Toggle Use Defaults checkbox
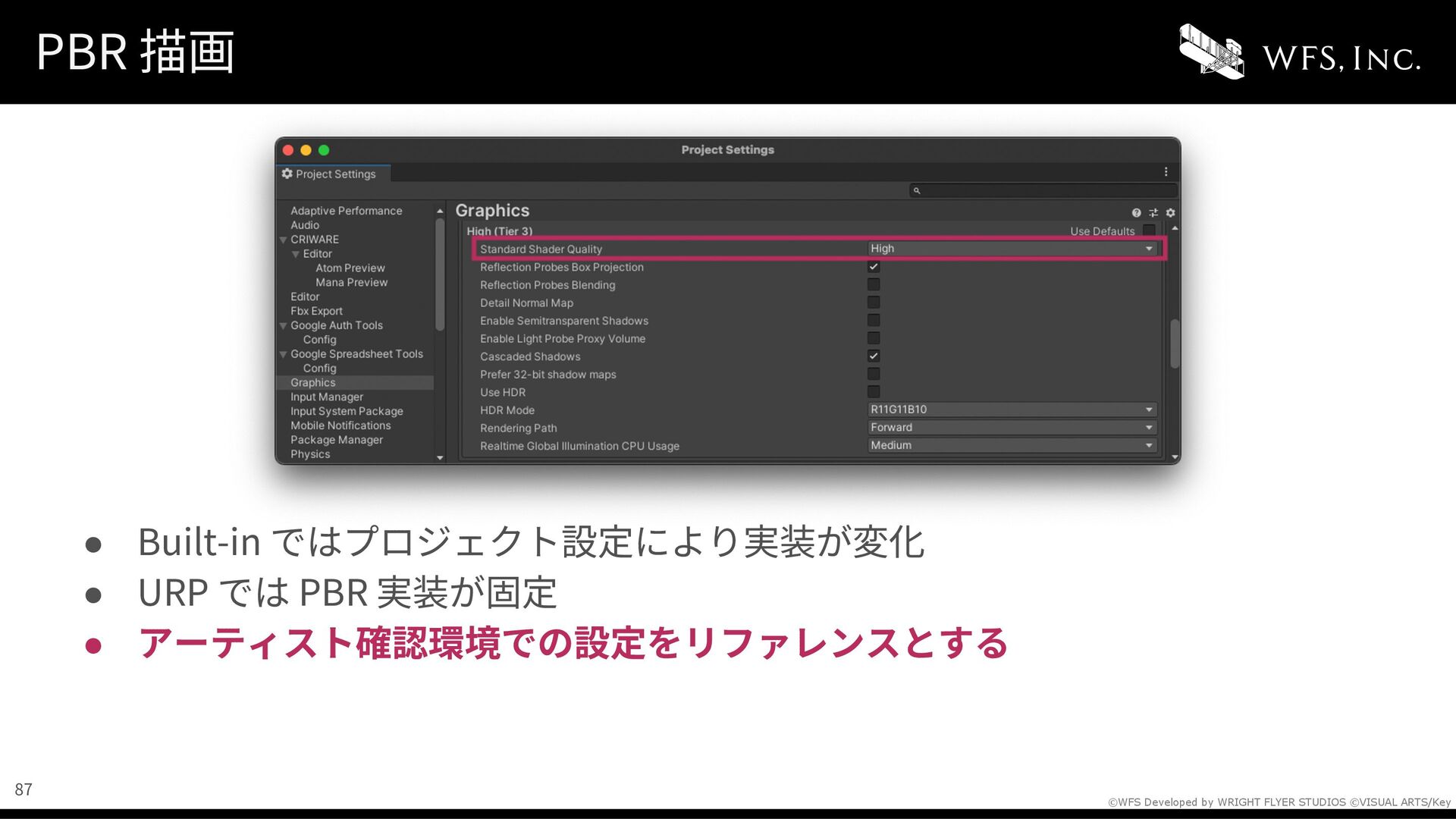Screen dimensions: 1456x819 pos(1149,231)
